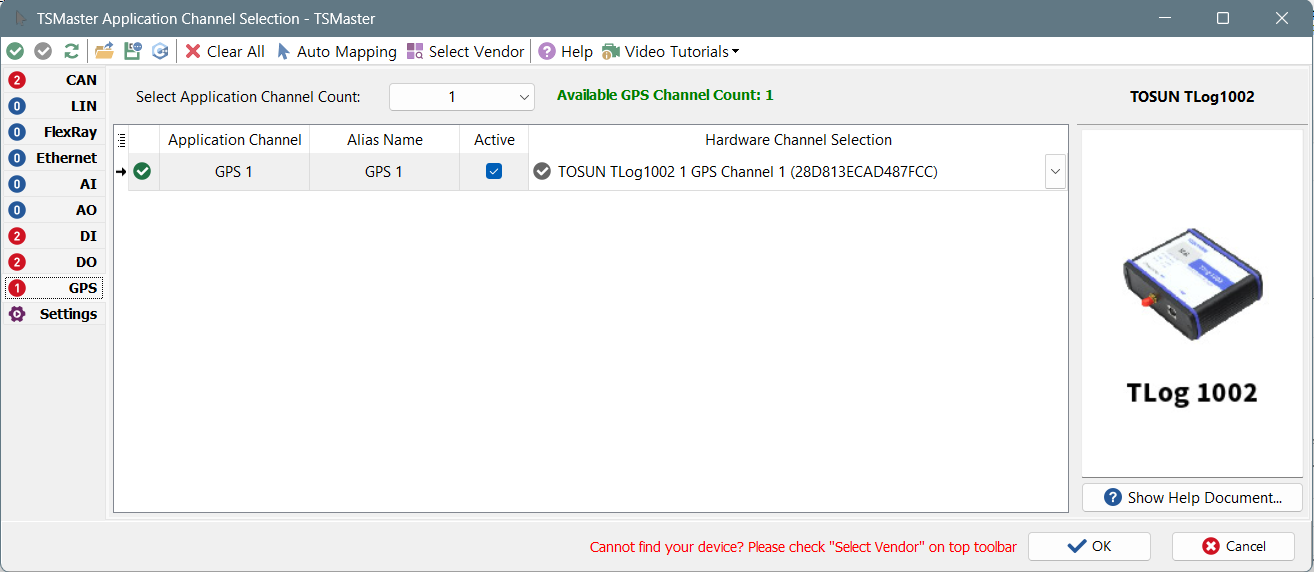The width and height of the screenshot is (1314, 572).
Task: Switch to the Ethernet channel tab
Action: (x=53, y=158)
